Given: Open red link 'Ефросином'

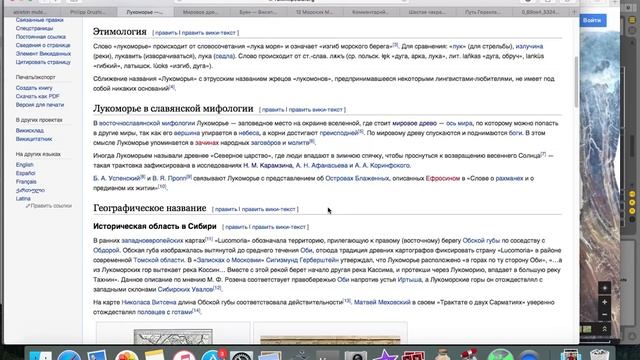Looking at the screenshot, I should click(x=443, y=178).
